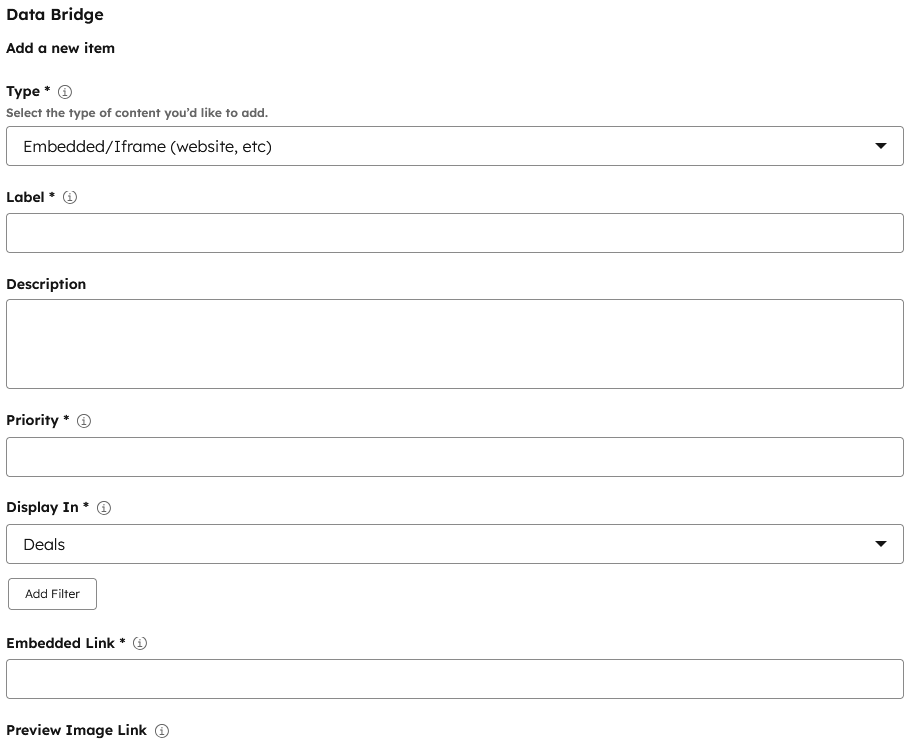915x739 pixels.
Task: Click the Embedded Link info icon
Action: (140, 644)
